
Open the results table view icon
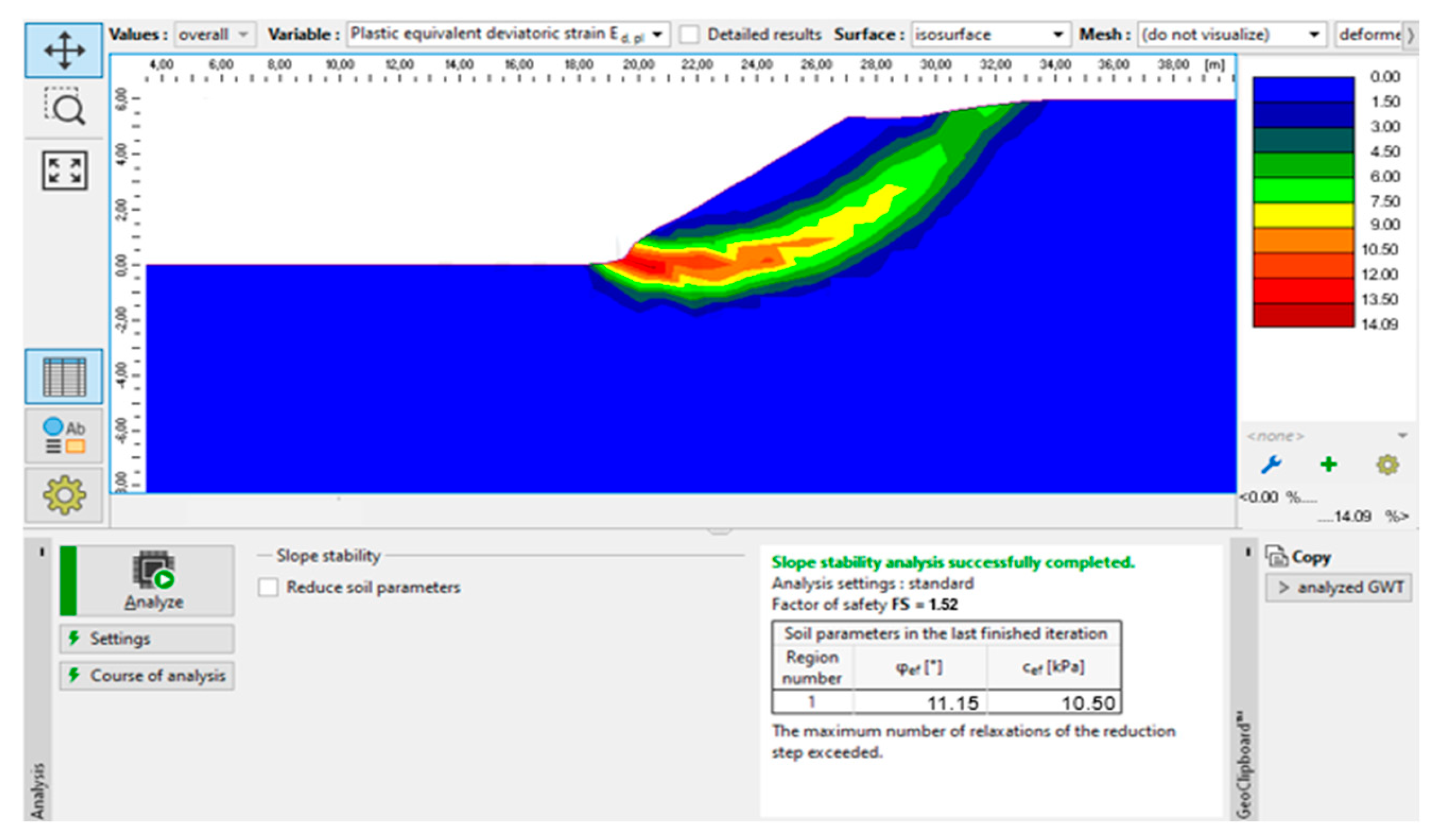pyautogui.click(x=64, y=377)
